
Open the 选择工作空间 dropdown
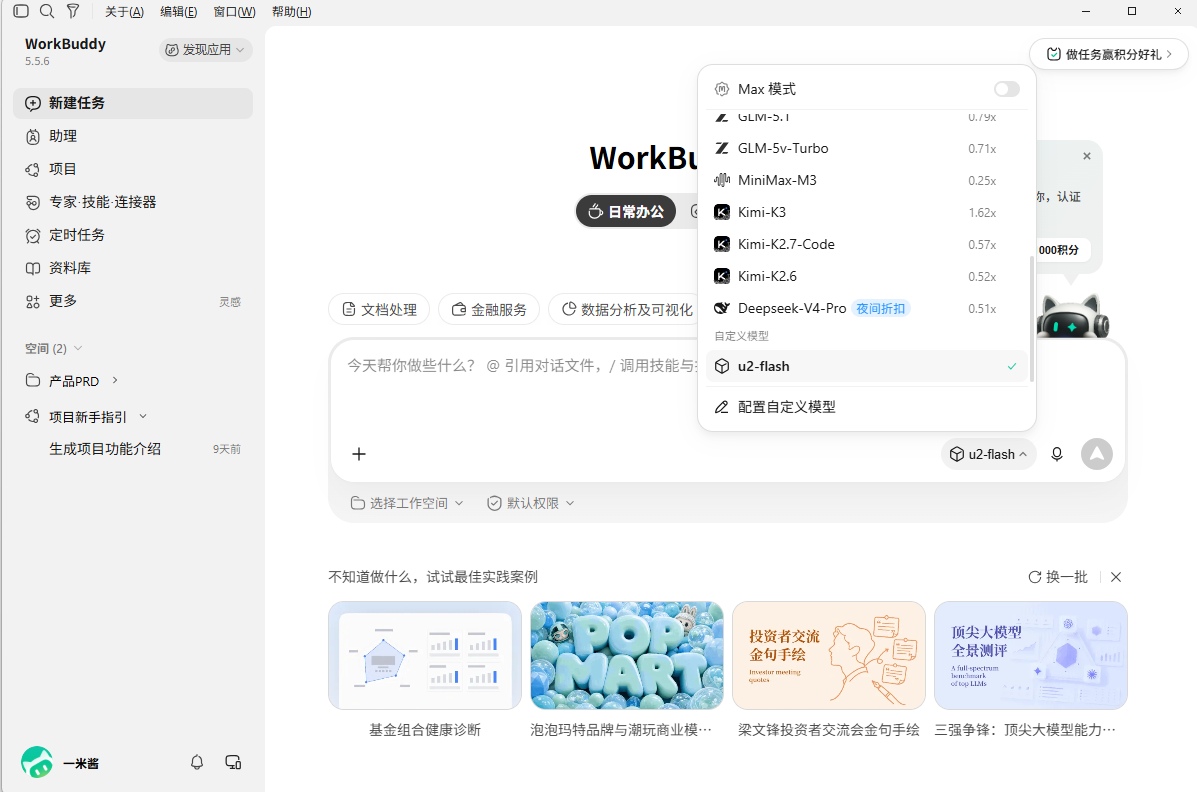coord(407,503)
